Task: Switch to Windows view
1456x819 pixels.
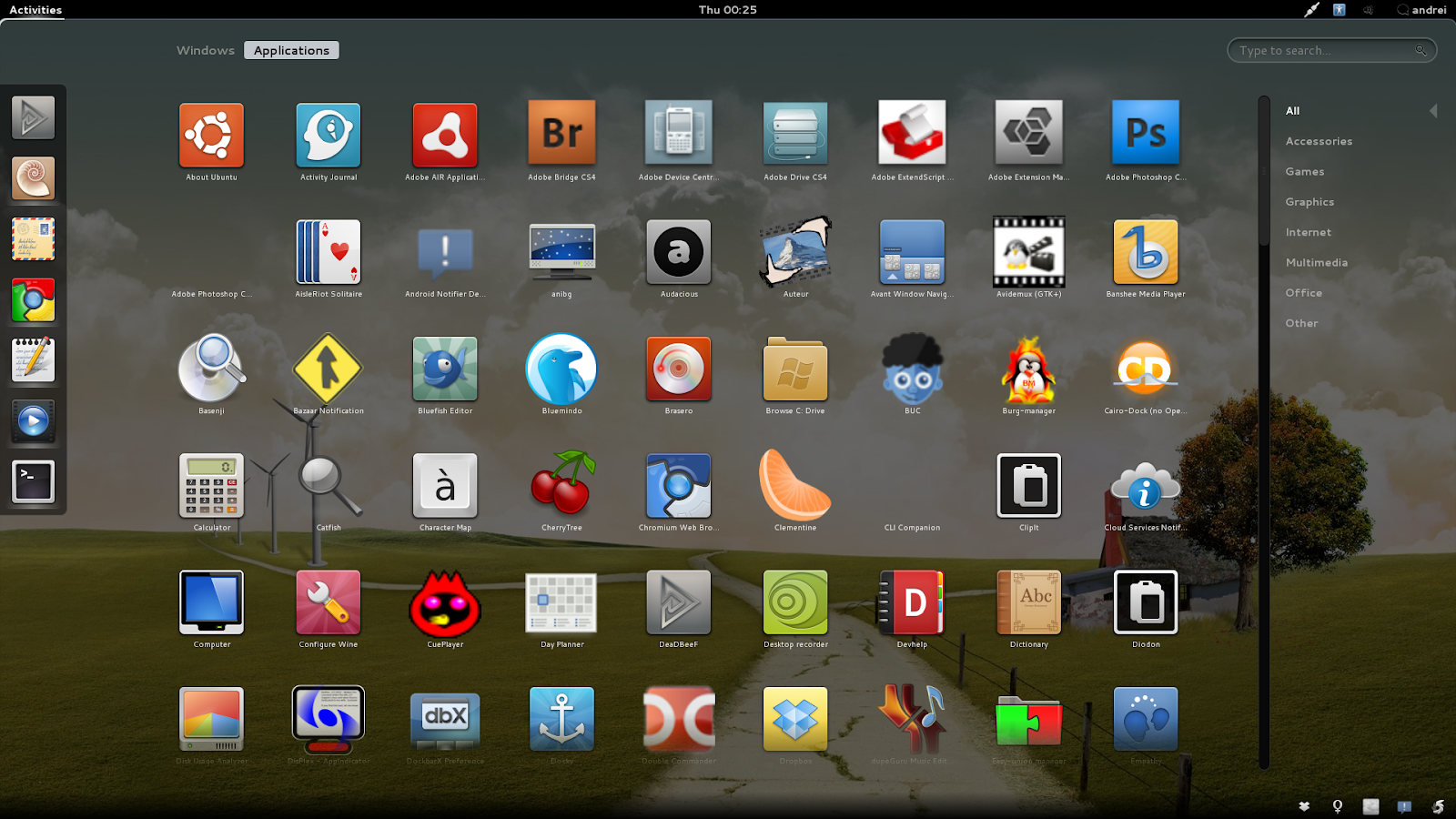Action: point(206,50)
